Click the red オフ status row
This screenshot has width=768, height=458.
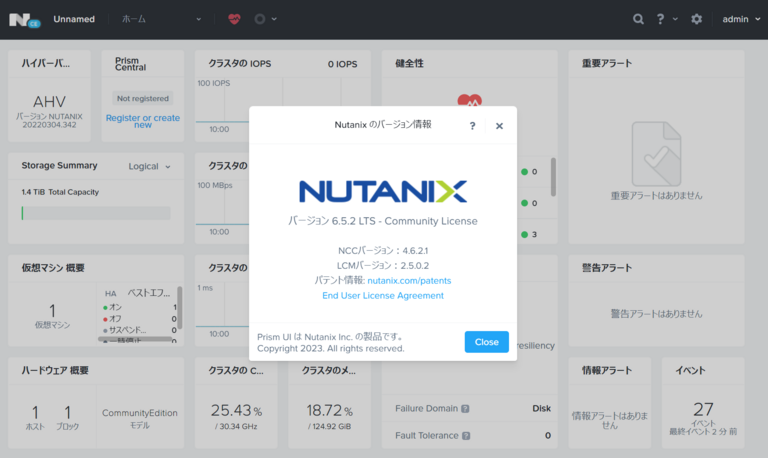(140, 319)
